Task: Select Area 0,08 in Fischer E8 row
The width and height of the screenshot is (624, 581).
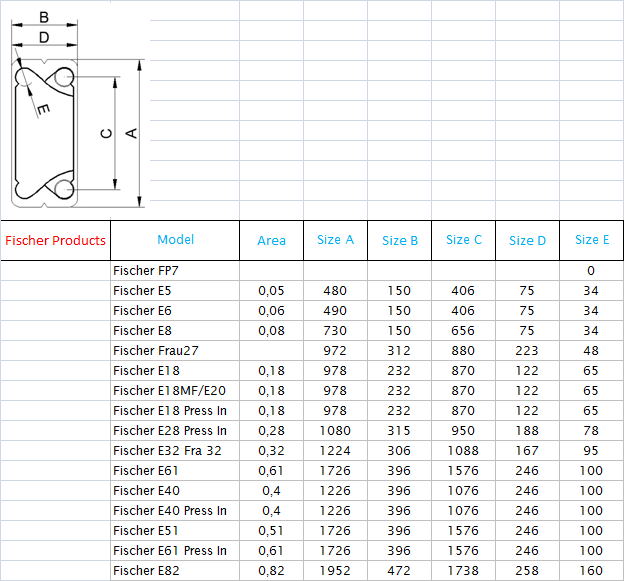Action: click(x=271, y=330)
